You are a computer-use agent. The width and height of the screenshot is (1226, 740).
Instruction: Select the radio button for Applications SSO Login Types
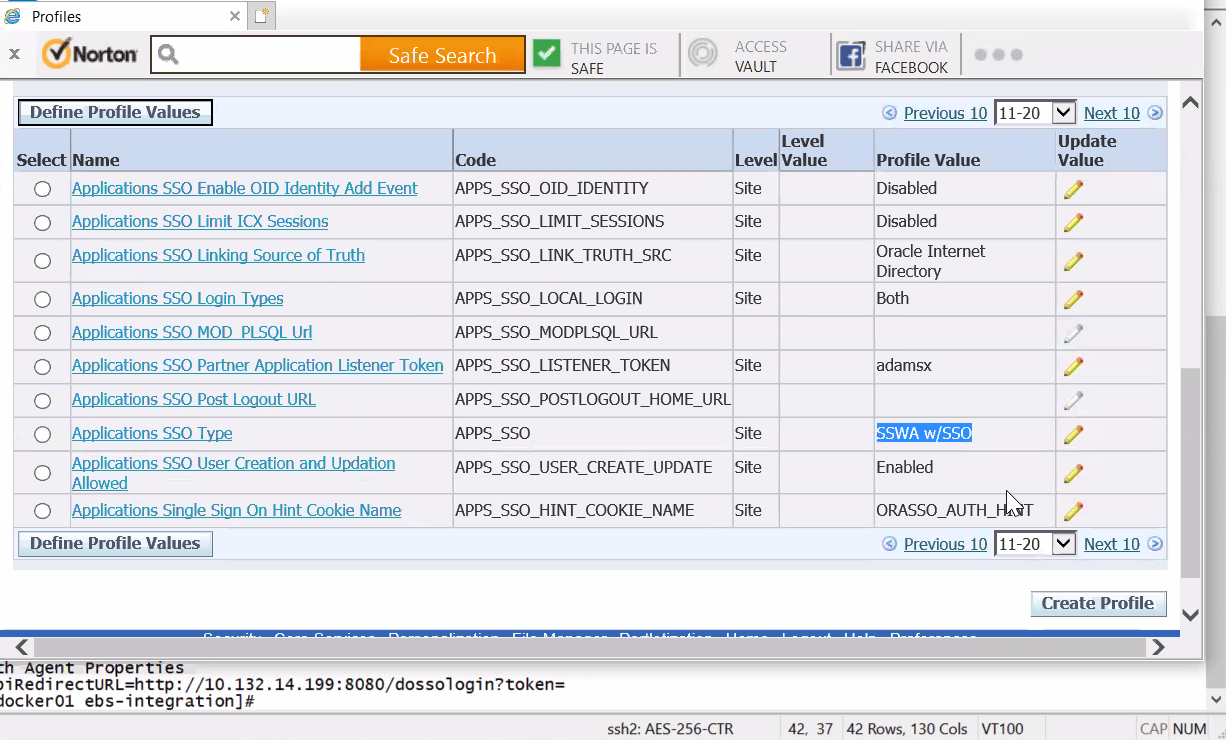(x=41, y=299)
